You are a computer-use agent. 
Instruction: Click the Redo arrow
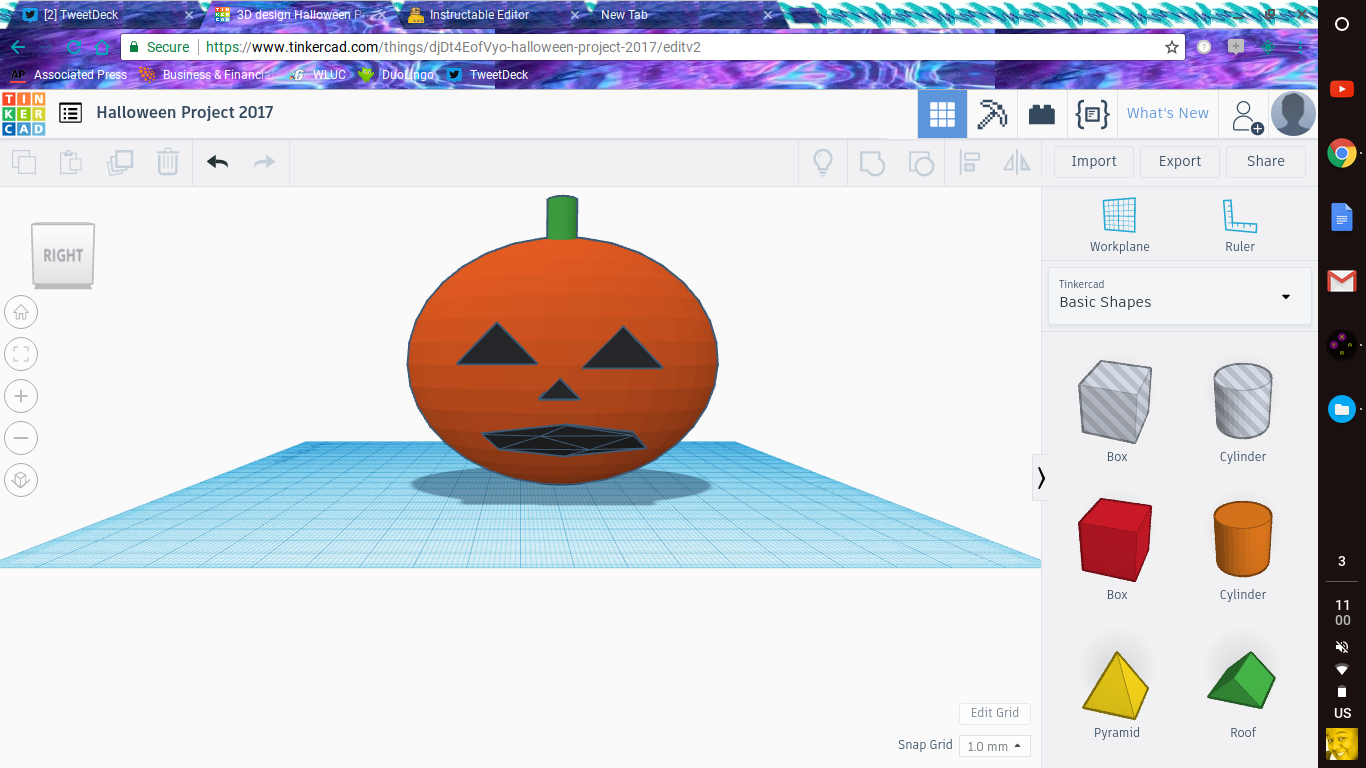tap(264, 162)
